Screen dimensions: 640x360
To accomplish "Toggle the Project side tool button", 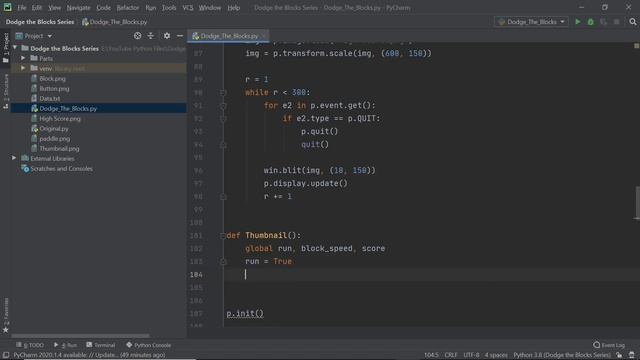I will pyautogui.click(x=6, y=48).
